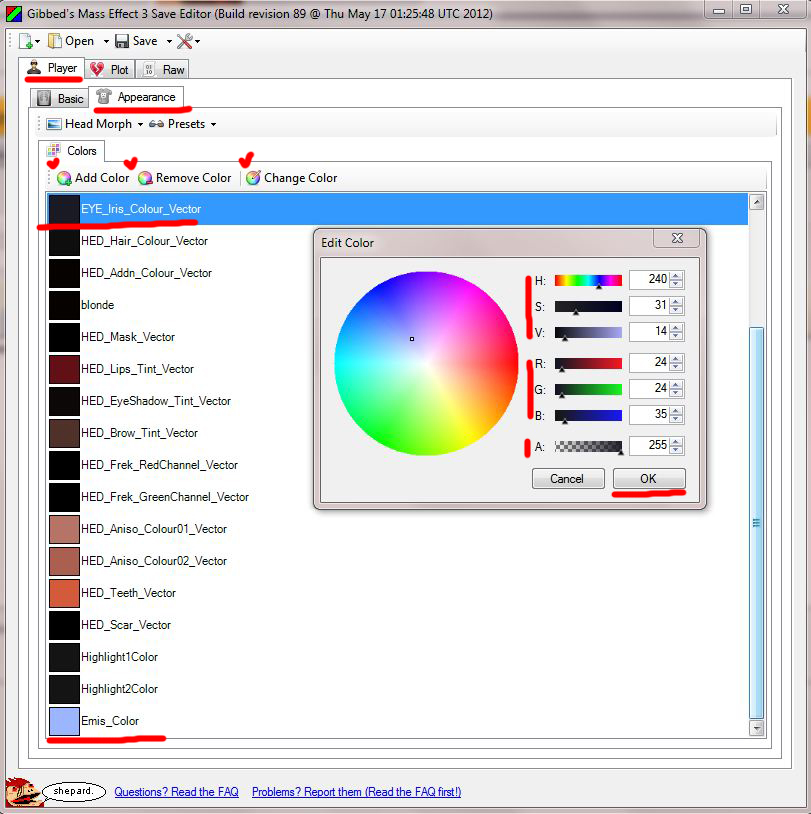Decrease the S value with down arrow
Viewport: 811px width, 814px height.
coord(676,310)
